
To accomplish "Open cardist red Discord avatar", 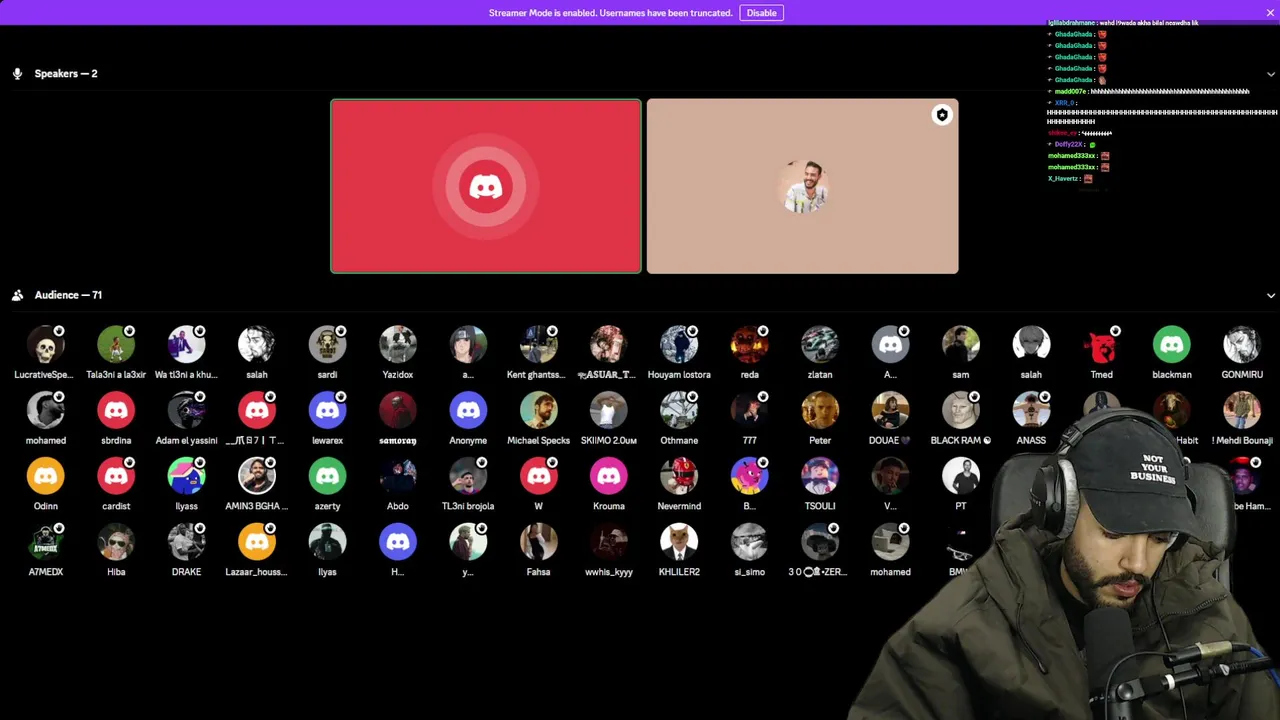I will pos(116,477).
